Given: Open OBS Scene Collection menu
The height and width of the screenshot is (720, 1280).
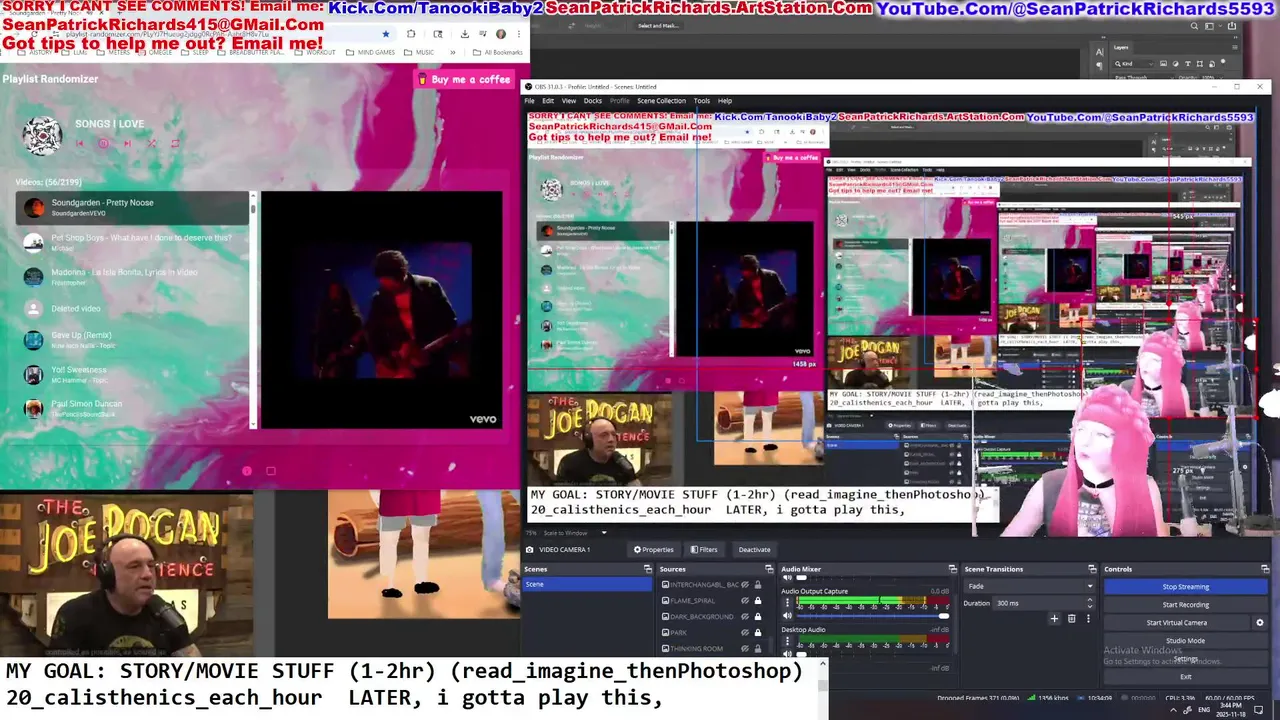Looking at the screenshot, I should coord(662,101).
